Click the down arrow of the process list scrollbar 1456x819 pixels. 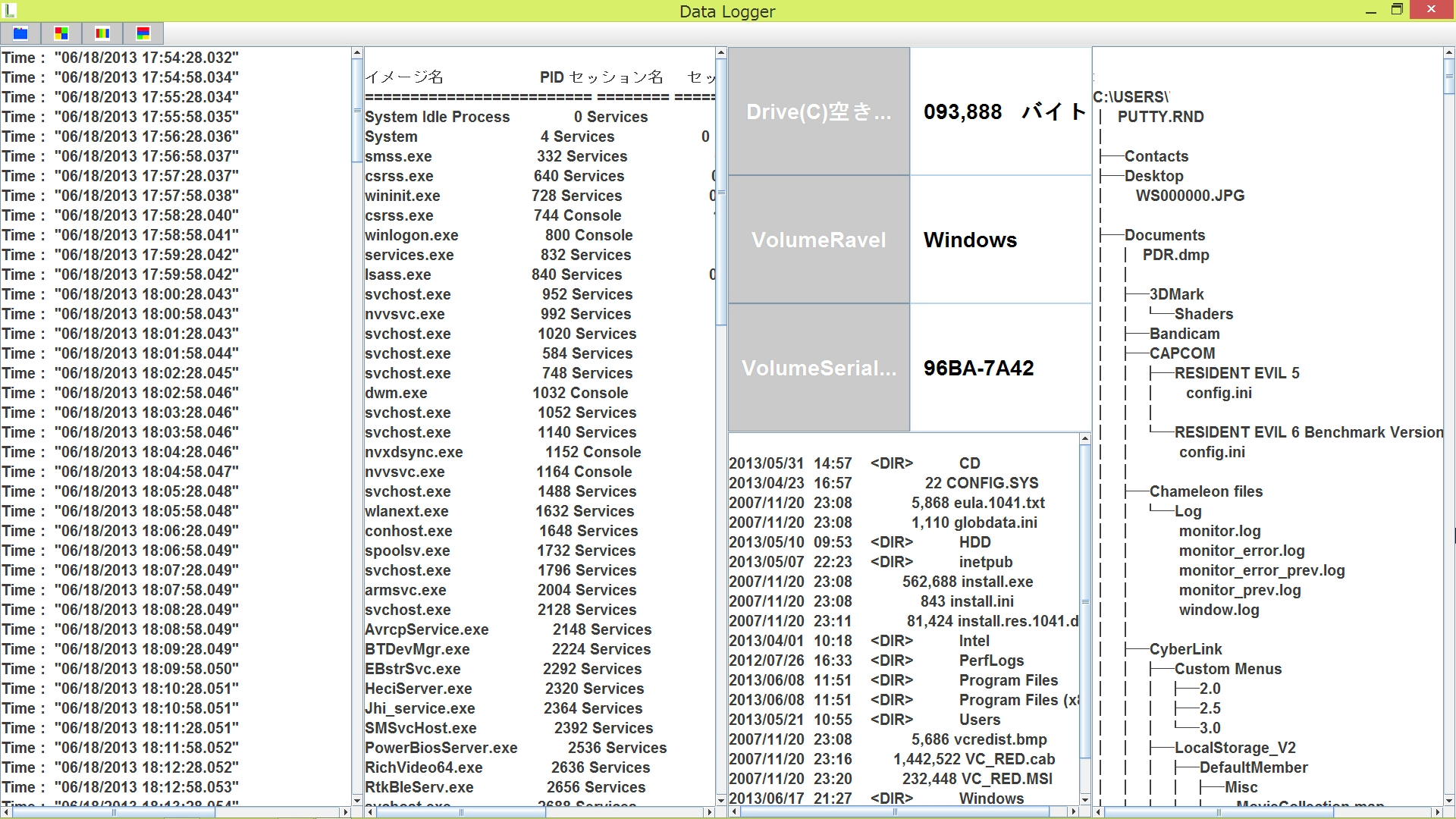coord(720,800)
